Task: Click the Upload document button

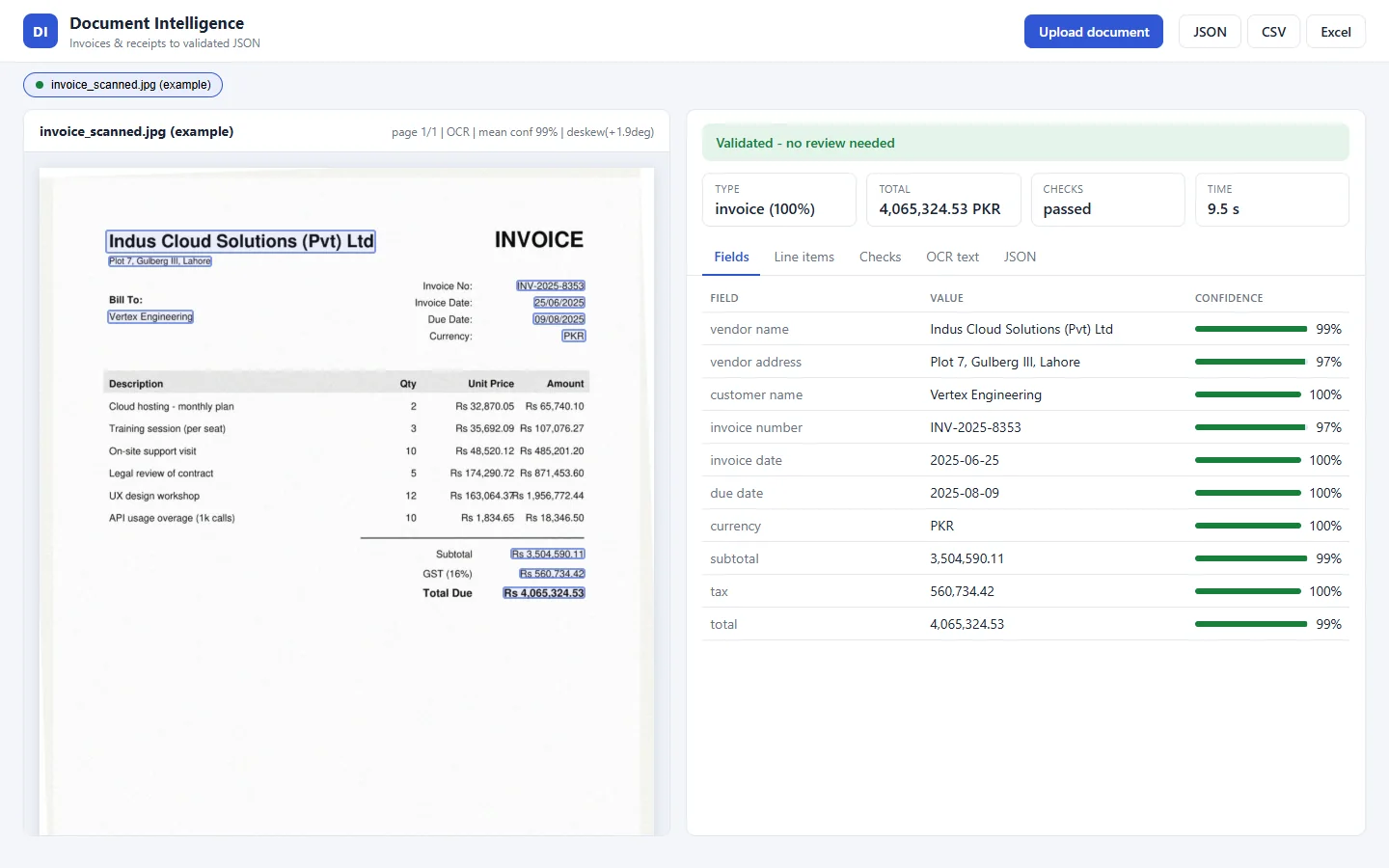Action: 1094,32
